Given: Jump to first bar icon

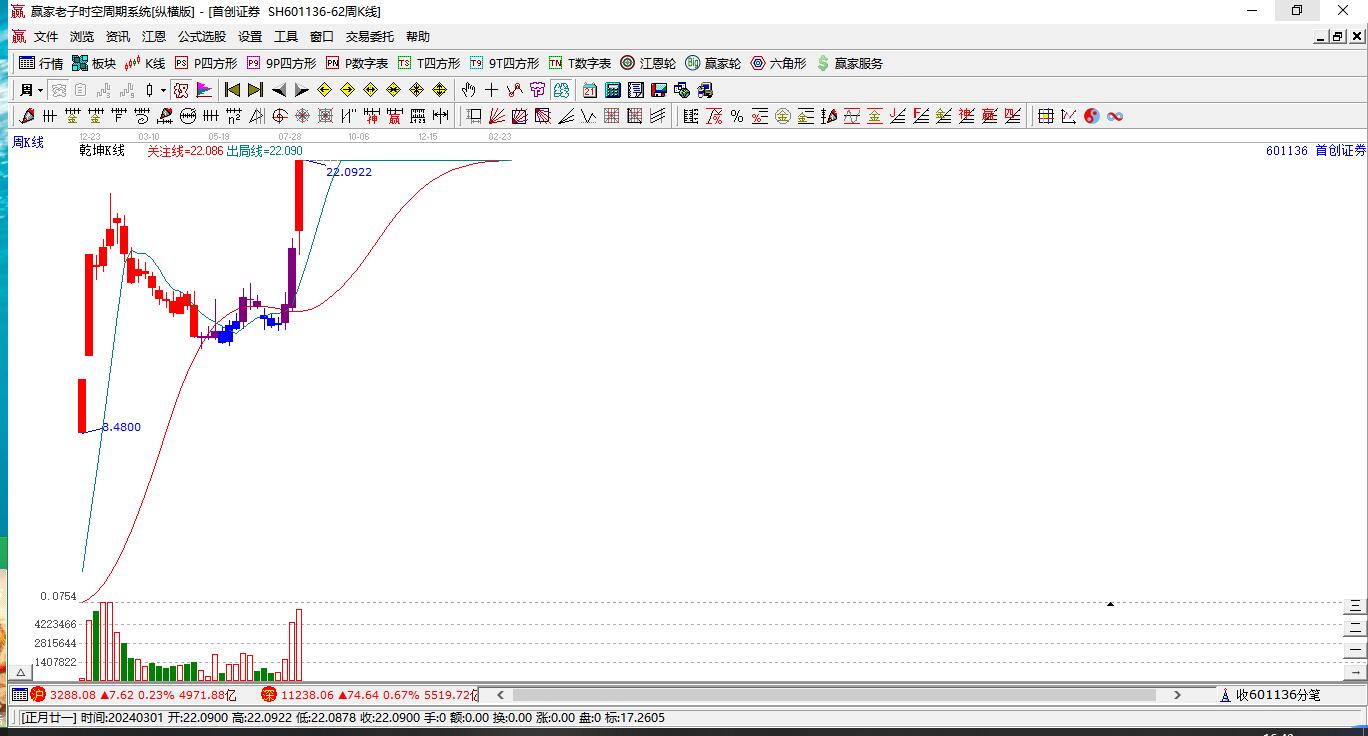Looking at the screenshot, I should click(232, 90).
